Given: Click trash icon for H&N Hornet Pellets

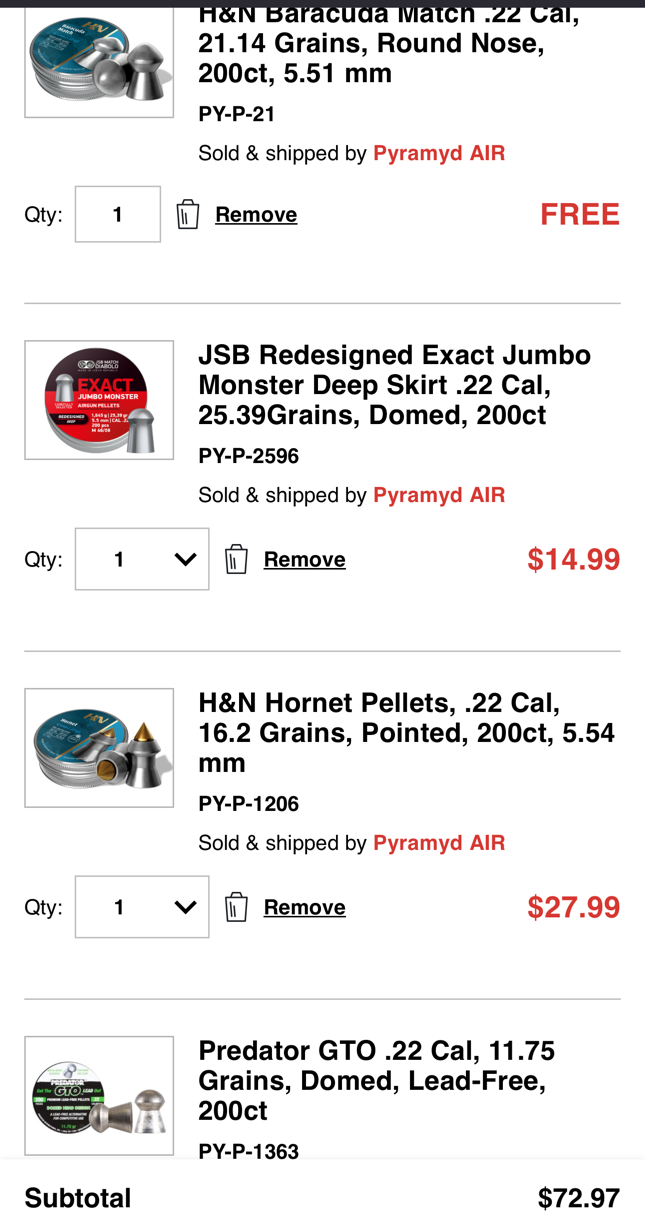Looking at the screenshot, I should click(x=236, y=907).
